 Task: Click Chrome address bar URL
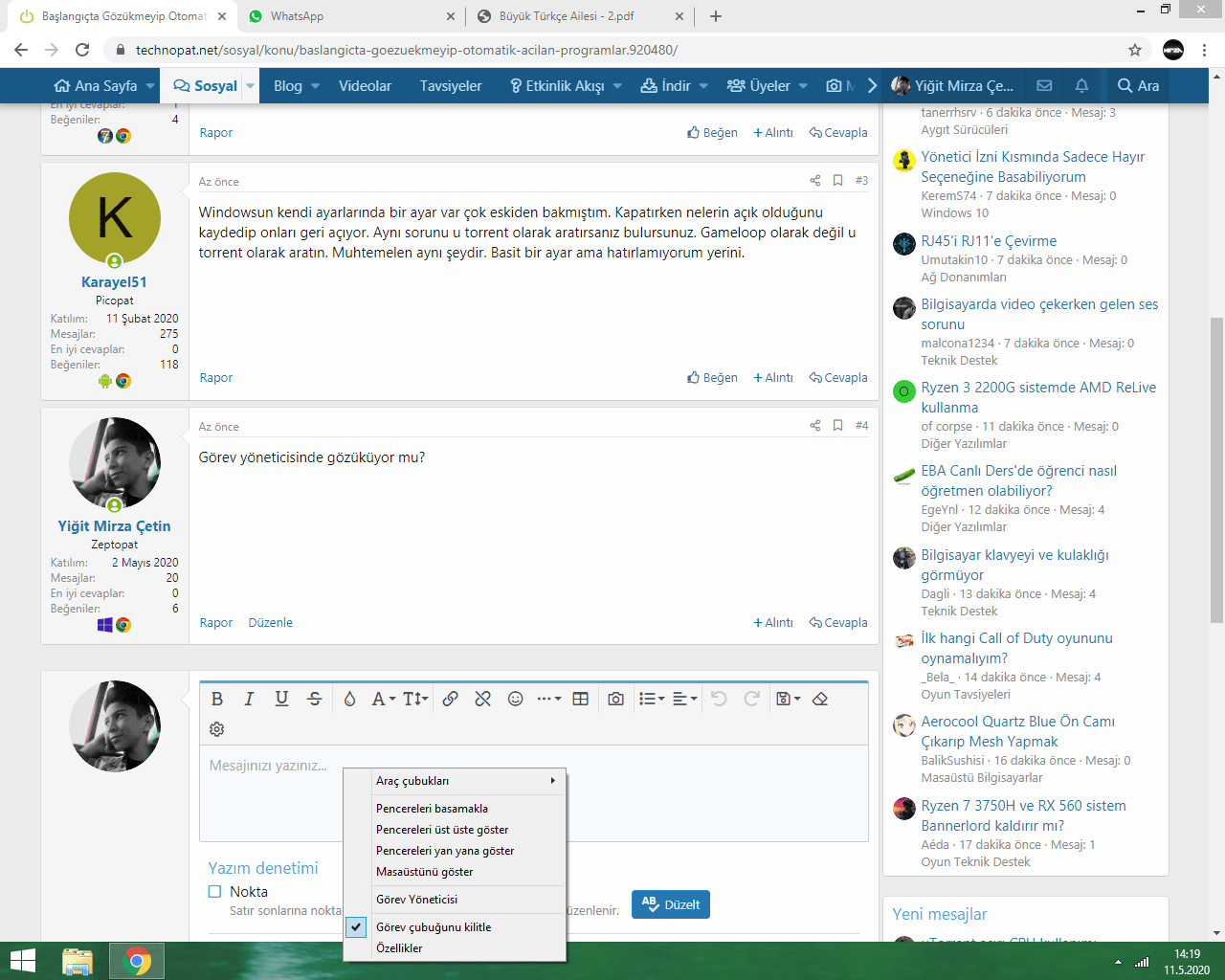[407, 50]
